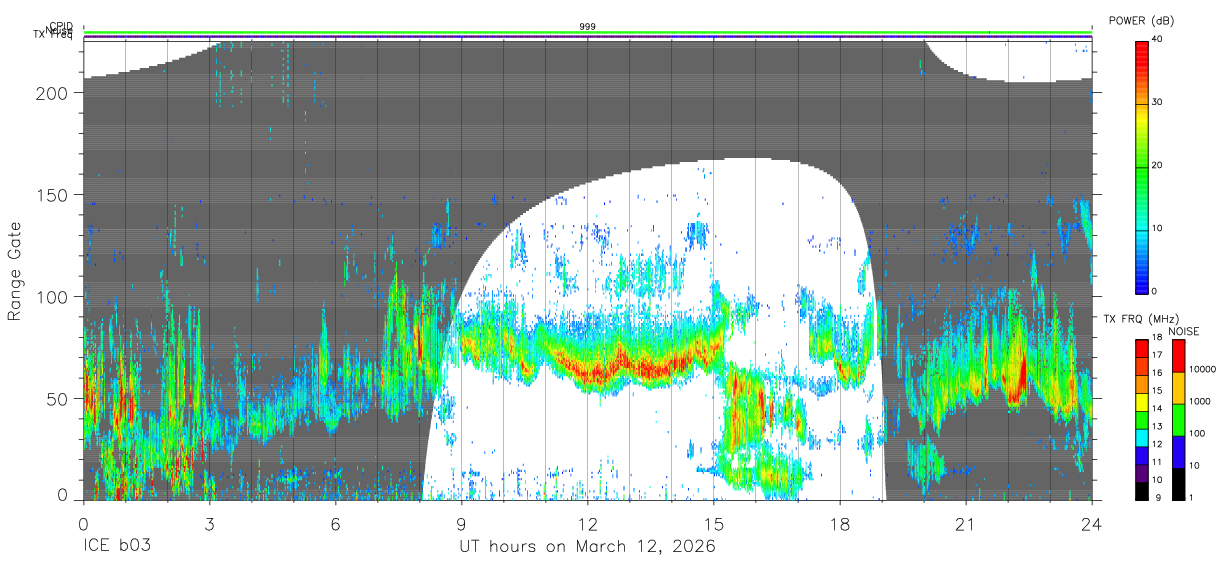Click the '3' hour tick on the UT axis

point(209,523)
